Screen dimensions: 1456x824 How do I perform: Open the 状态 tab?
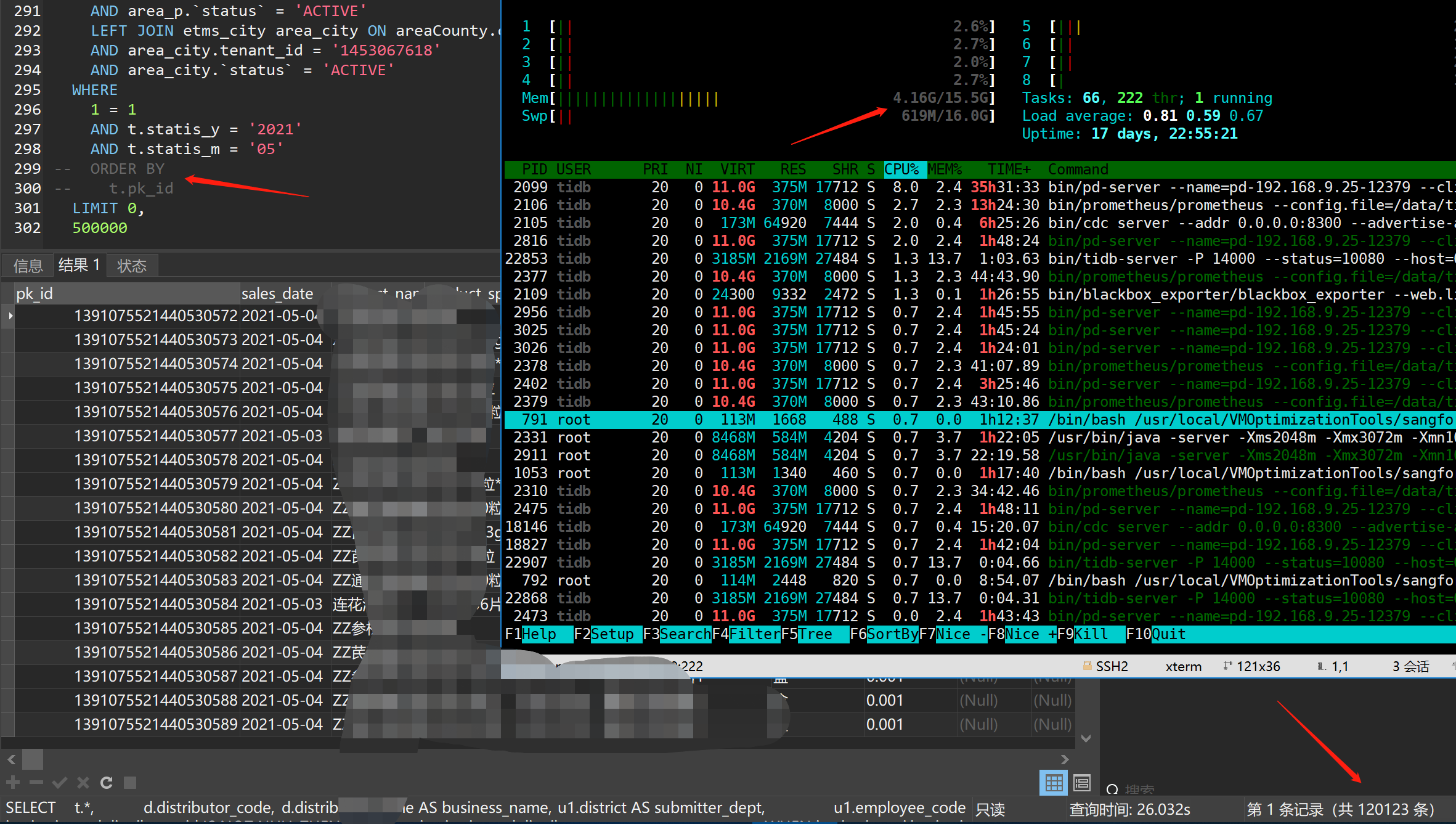click(132, 266)
